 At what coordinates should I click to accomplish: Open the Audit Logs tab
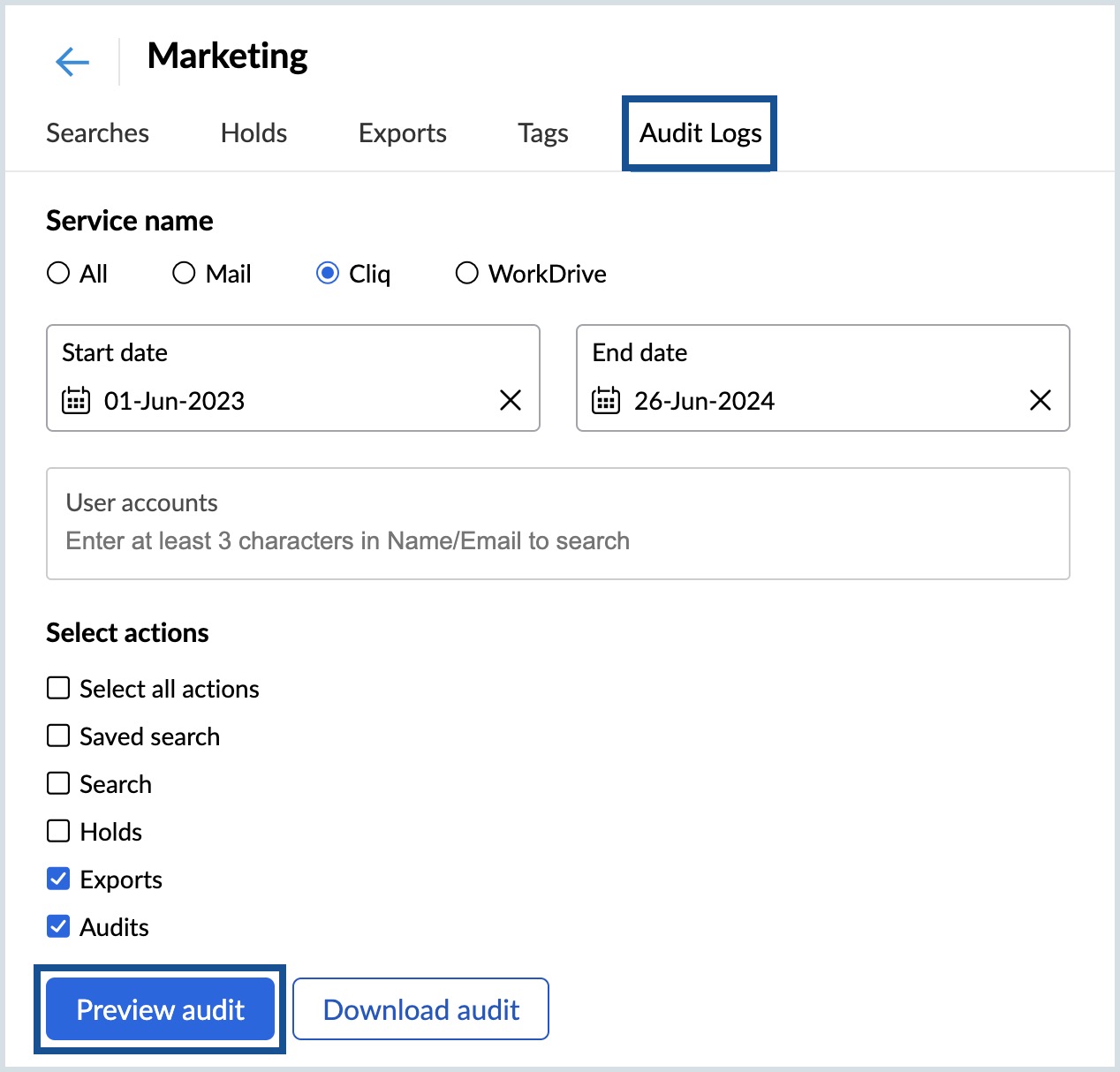point(700,133)
